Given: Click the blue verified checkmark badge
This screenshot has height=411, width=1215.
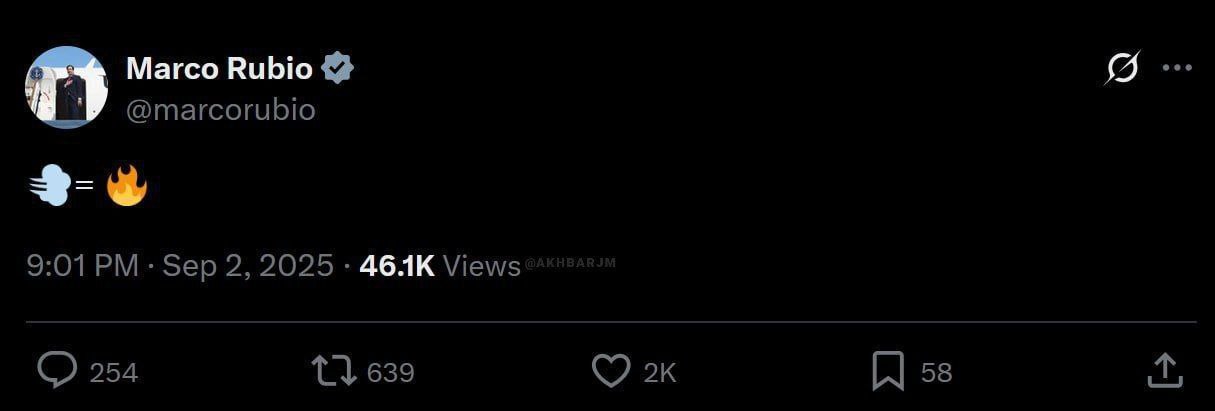Looking at the screenshot, I should click(337, 68).
